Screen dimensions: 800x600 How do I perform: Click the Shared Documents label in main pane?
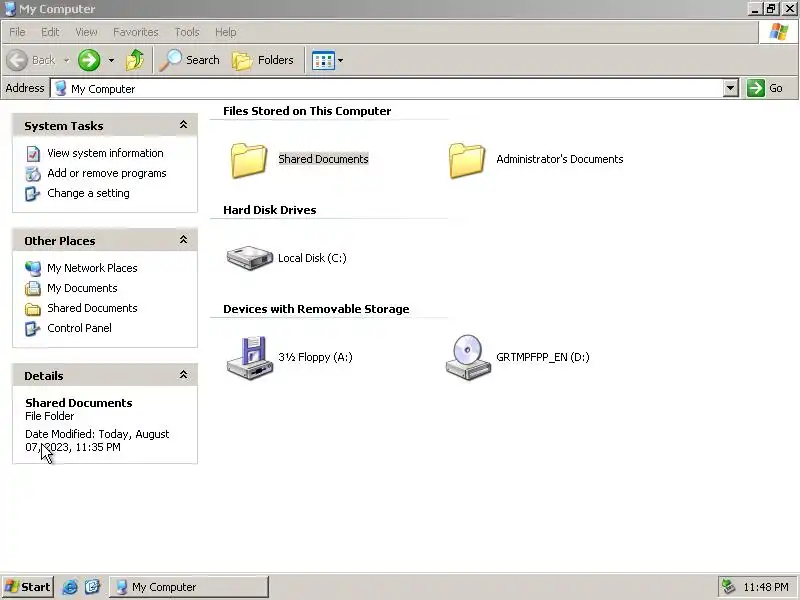coord(323,159)
